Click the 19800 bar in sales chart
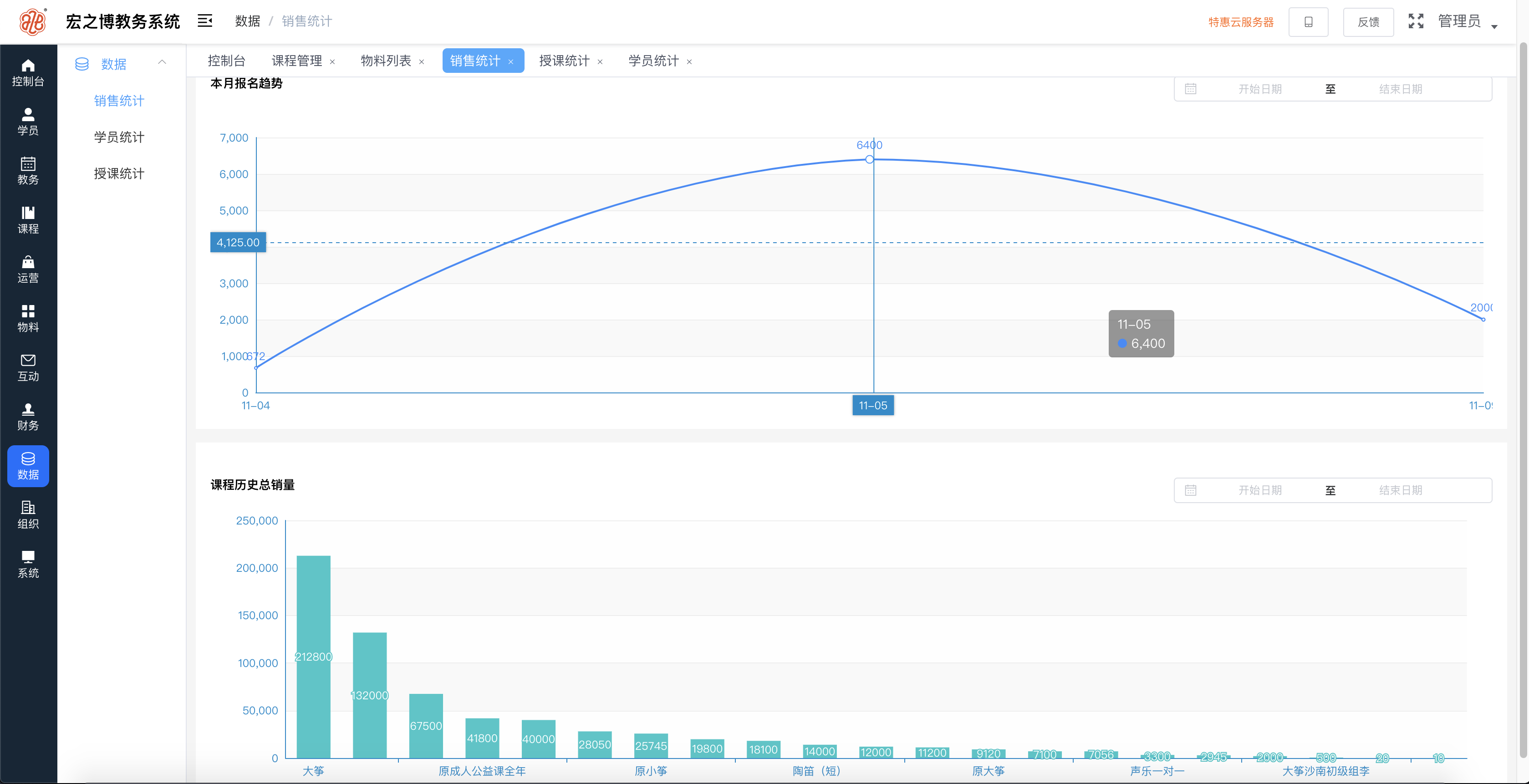Viewport: 1529px width, 784px height. pyautogui.click(x=708, y=749)
